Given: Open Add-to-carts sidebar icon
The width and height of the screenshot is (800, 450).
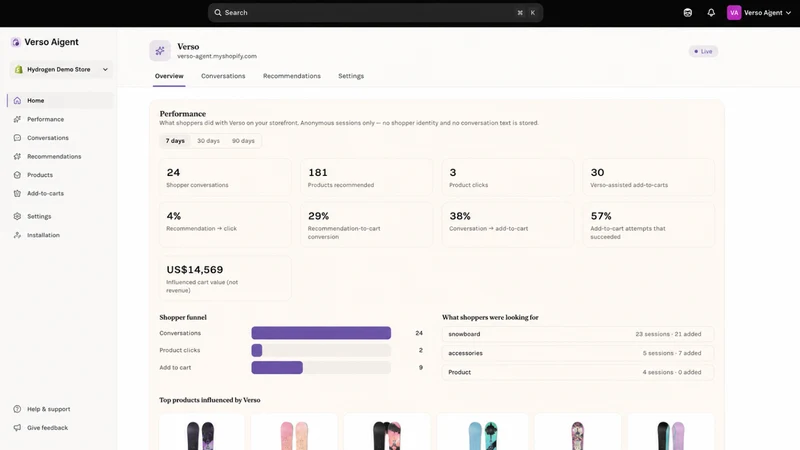Looking at the screenshot, I should [17, 193].
